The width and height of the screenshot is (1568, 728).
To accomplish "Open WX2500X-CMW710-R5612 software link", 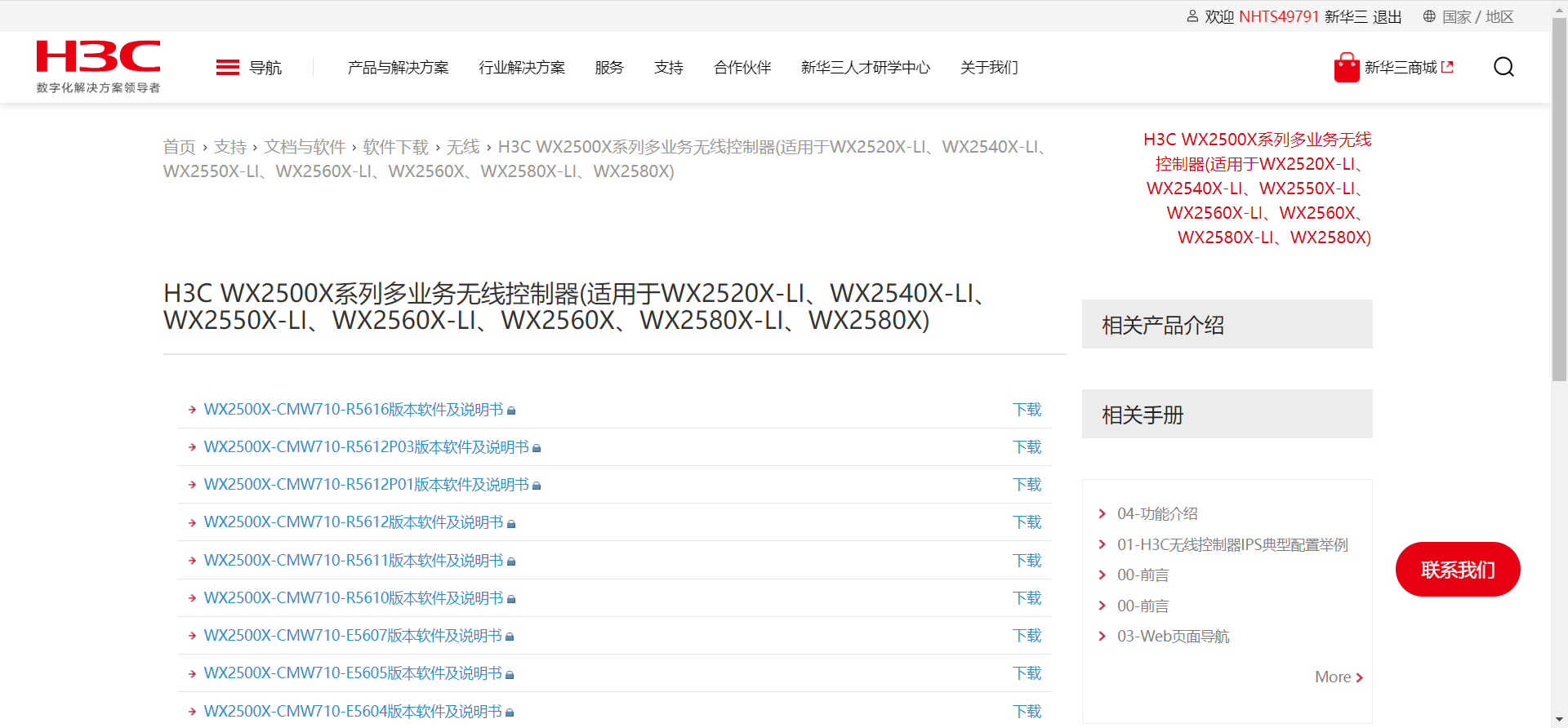I will [354, 522].
